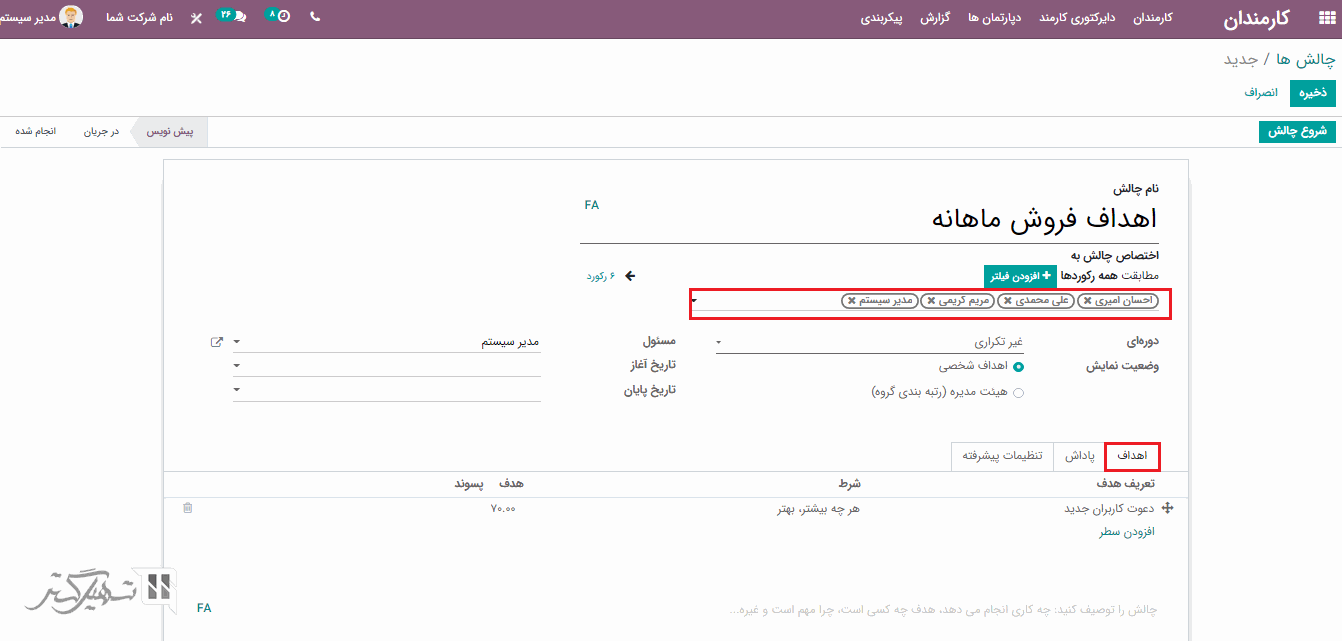This screenshot has width=1342, height=641.
Task: Click the phone icon in top bar
Action: [x=315, y=17]
